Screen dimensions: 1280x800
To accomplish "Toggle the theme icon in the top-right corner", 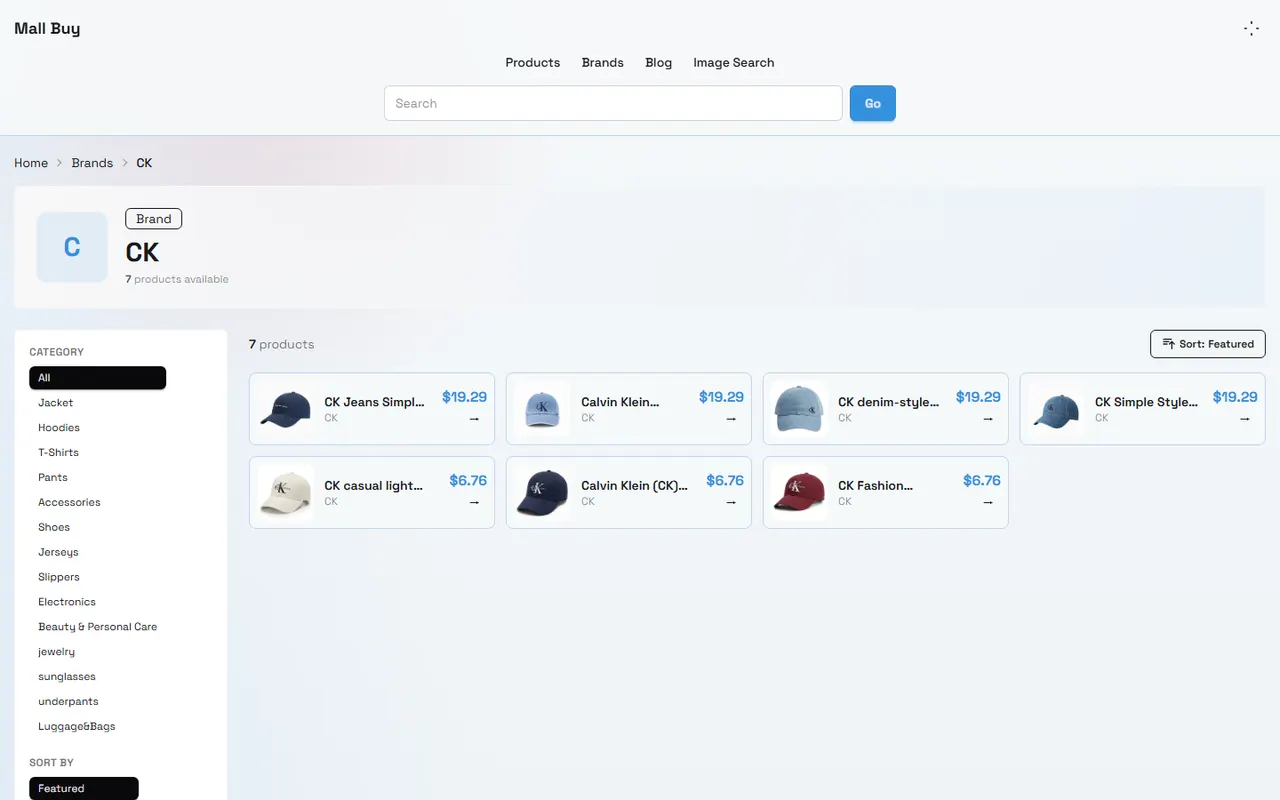I will (x=1251, y=29).
